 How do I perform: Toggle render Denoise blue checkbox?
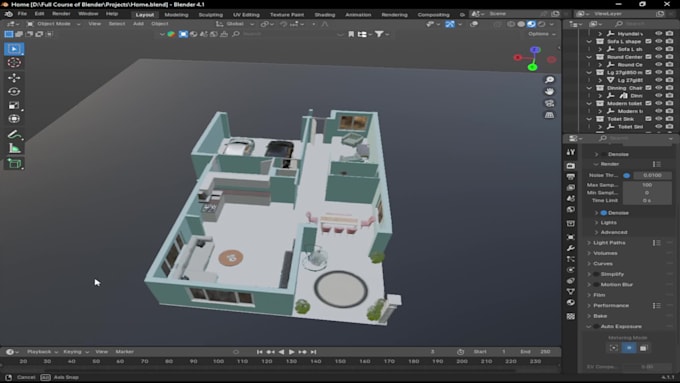click(604, 213)
